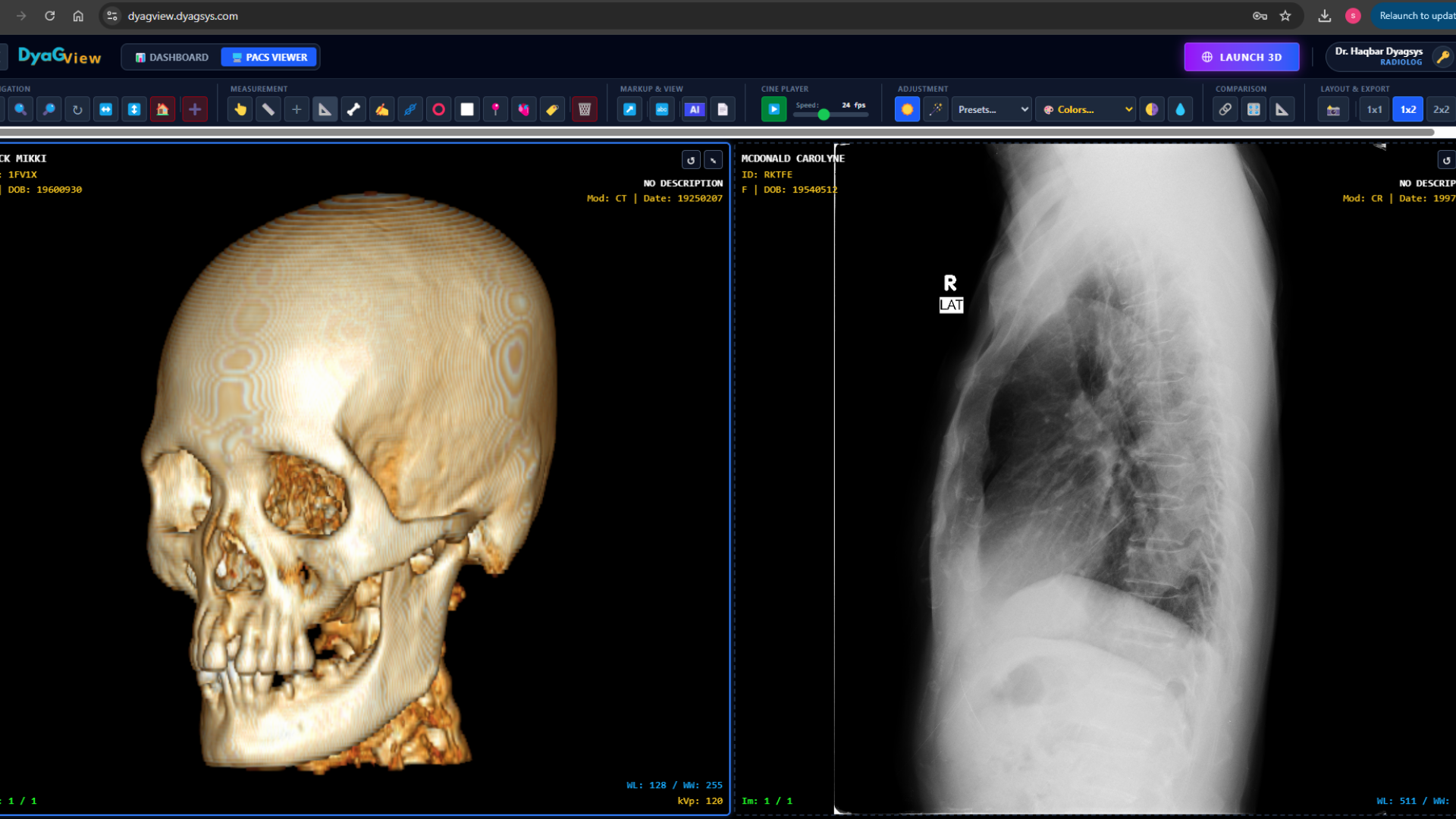Open the Presets dropdown

click(993, 109)
